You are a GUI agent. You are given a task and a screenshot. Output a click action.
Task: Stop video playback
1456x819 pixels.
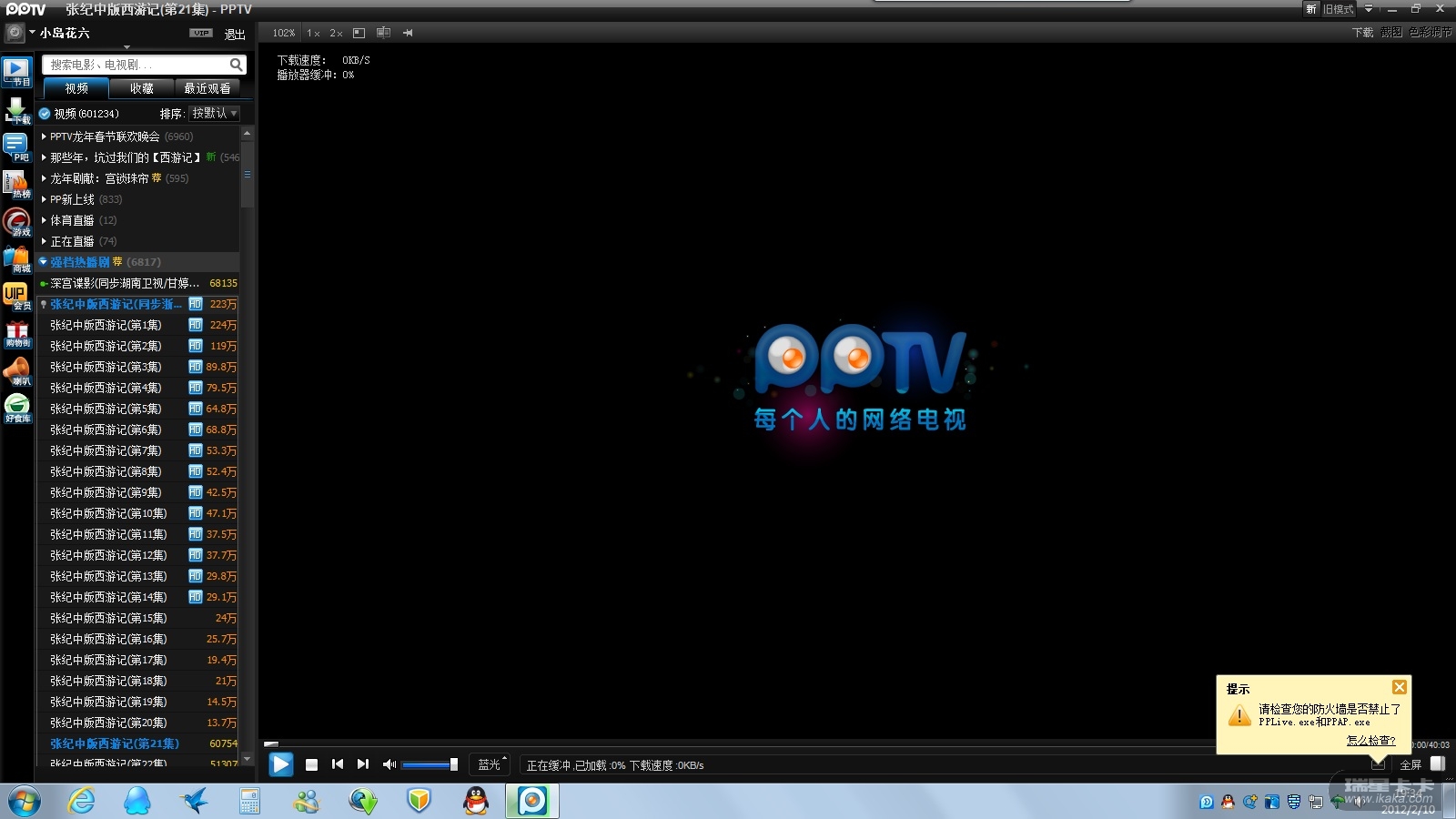tap(311, 765)
